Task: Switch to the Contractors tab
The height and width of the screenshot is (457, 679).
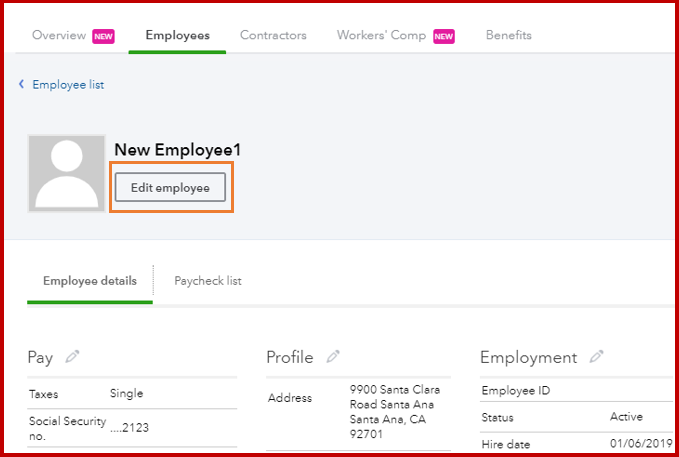Action: pyautogui.click(x=273, y=35)
